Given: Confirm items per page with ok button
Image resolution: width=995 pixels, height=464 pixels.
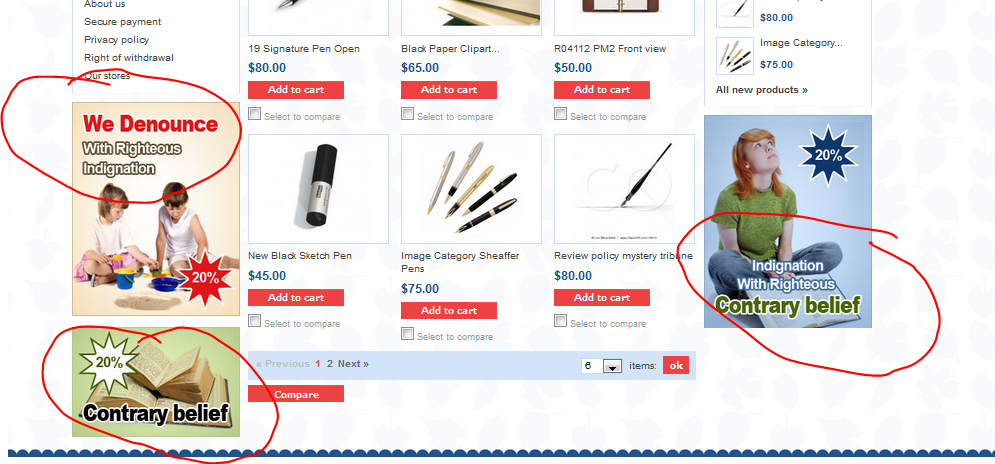Looking at the screenshot, I should [x=676, y=365].
